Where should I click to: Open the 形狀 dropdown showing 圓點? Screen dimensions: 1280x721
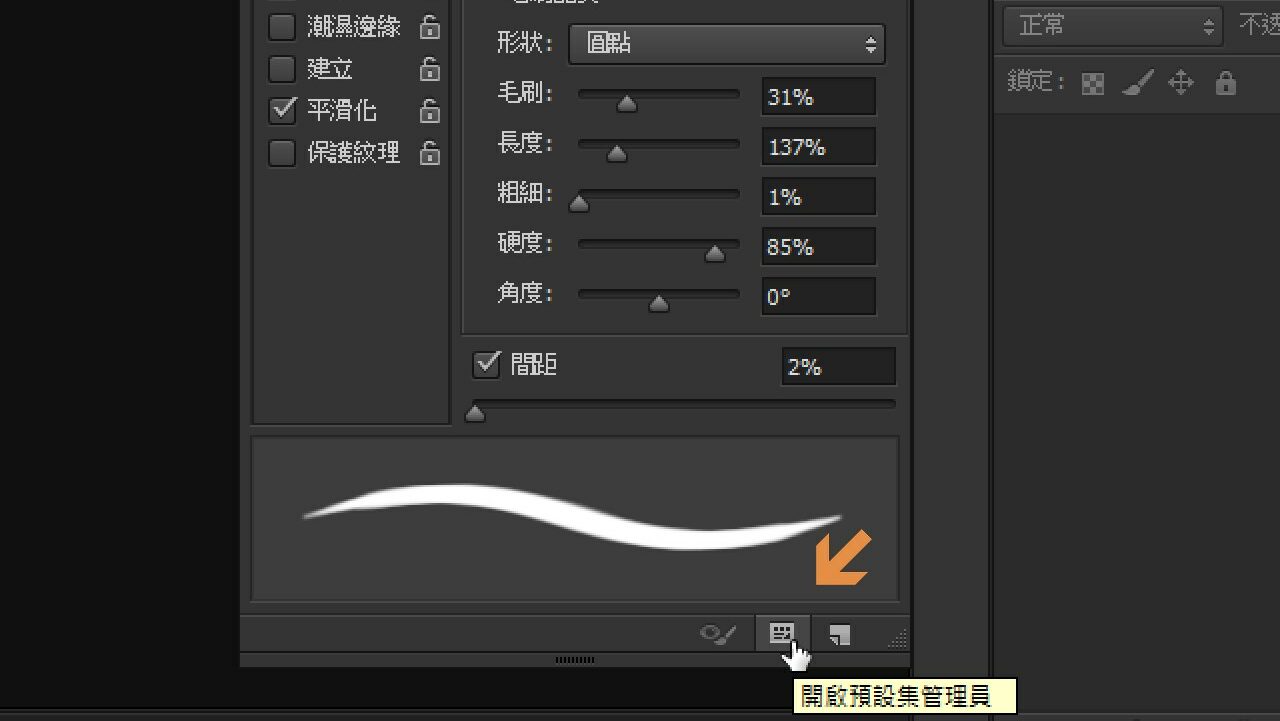click(726, 44)
